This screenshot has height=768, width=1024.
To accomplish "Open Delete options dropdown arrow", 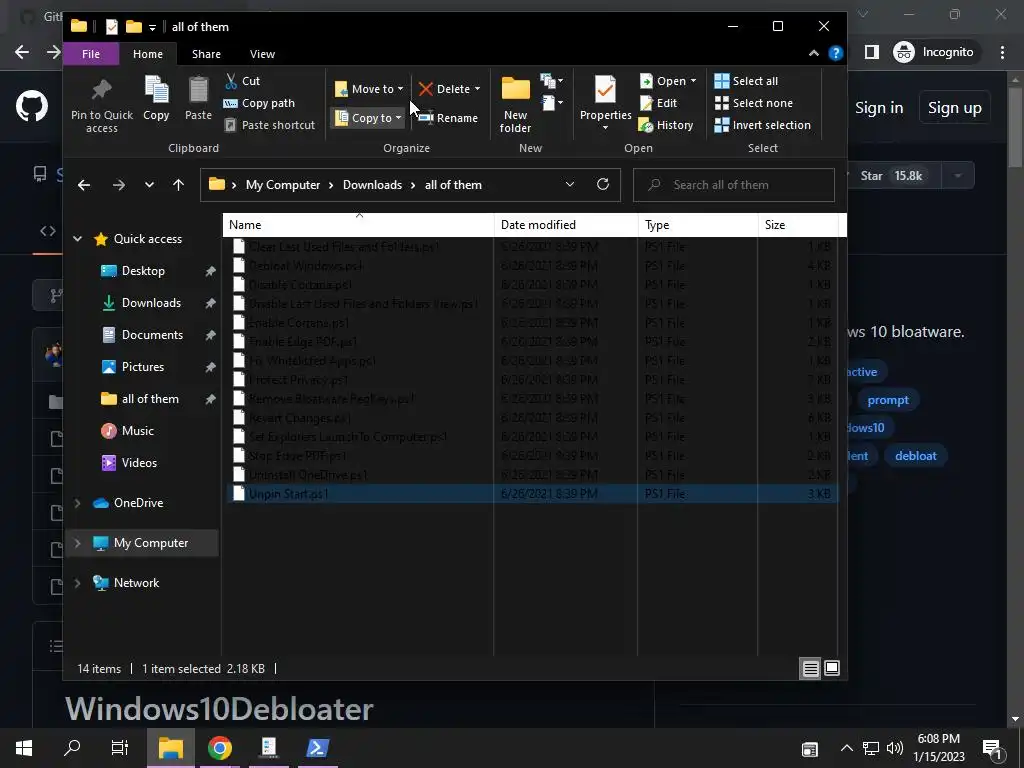I will (x=477, y=89).
